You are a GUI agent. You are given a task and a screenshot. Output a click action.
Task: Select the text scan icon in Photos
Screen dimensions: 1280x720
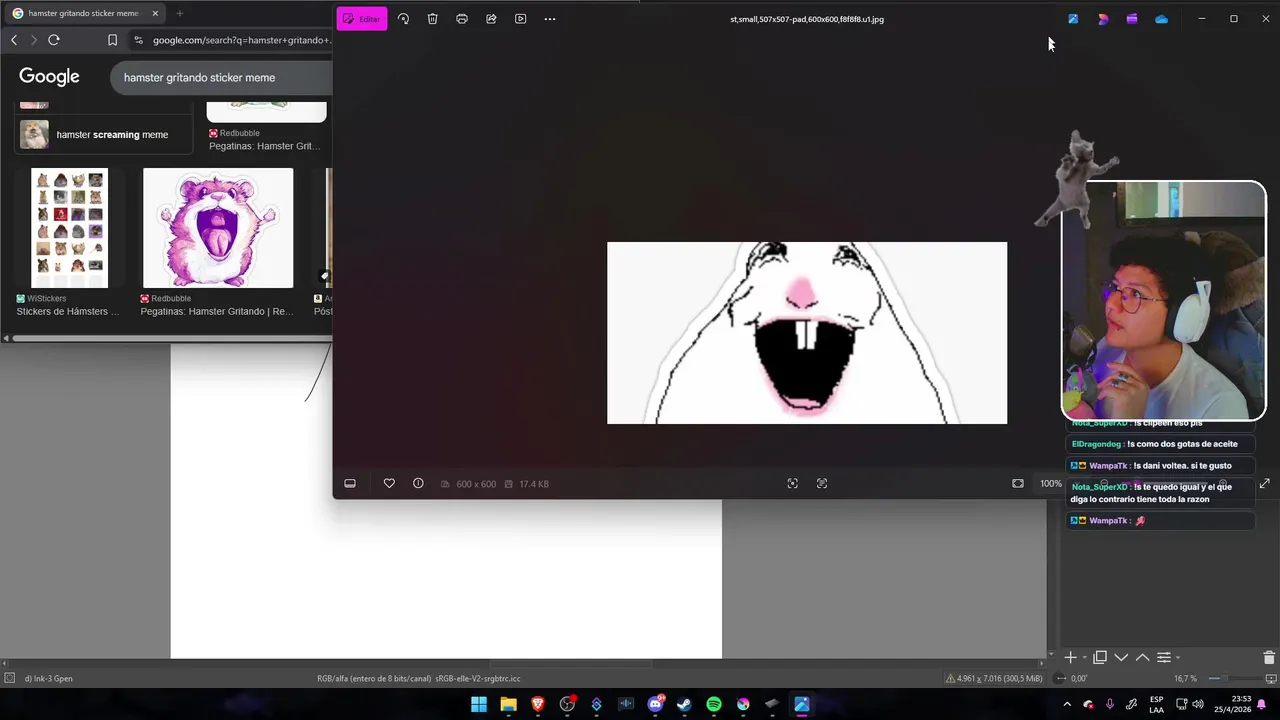(822, 483)
